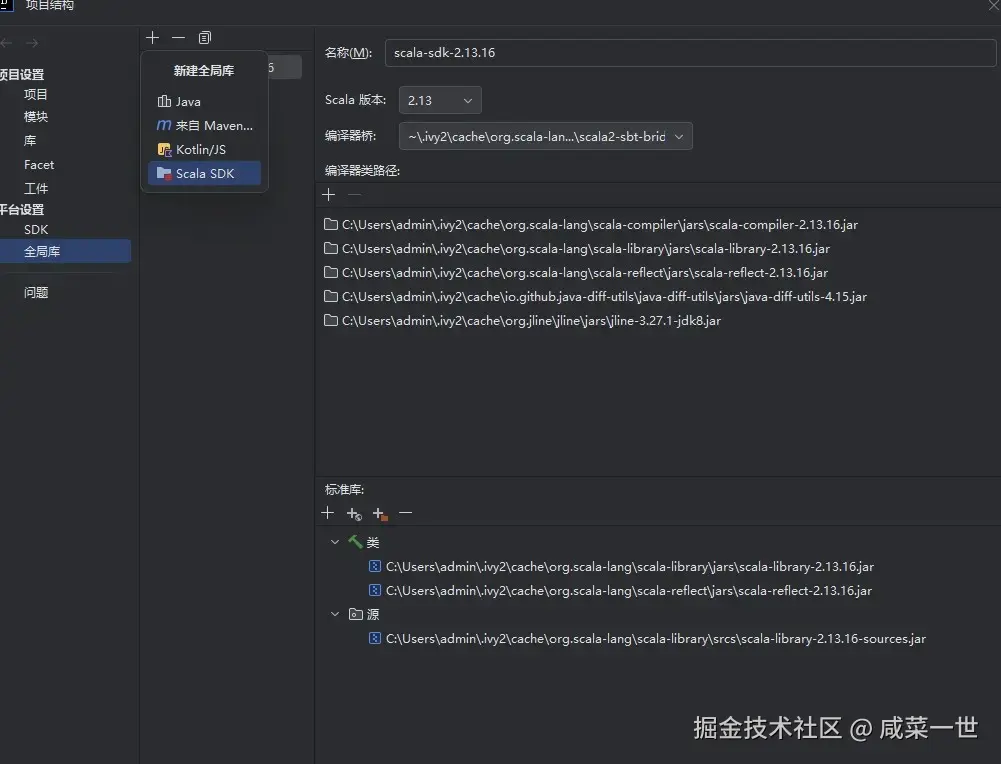
Task: Click the Kotlin/JS icon in popup
Action: pos(164,149)
